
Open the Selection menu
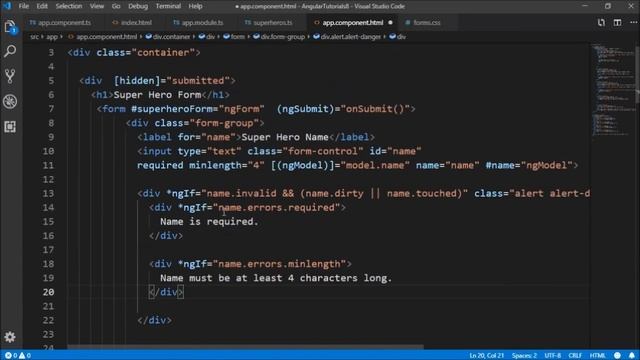[x=69, y=6]
